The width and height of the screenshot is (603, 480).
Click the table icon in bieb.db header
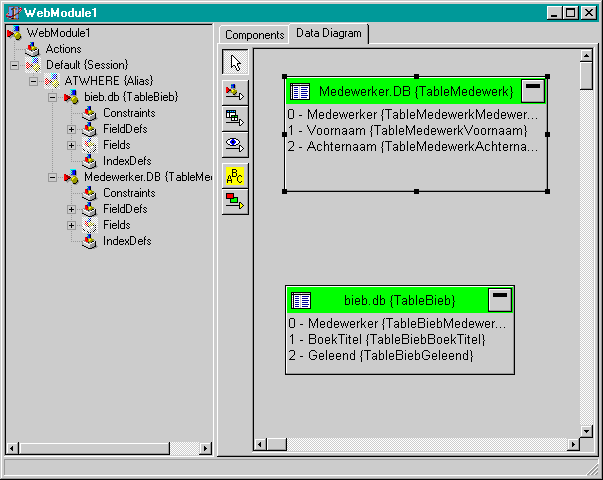pyautogui.click(x=301, y=300)
